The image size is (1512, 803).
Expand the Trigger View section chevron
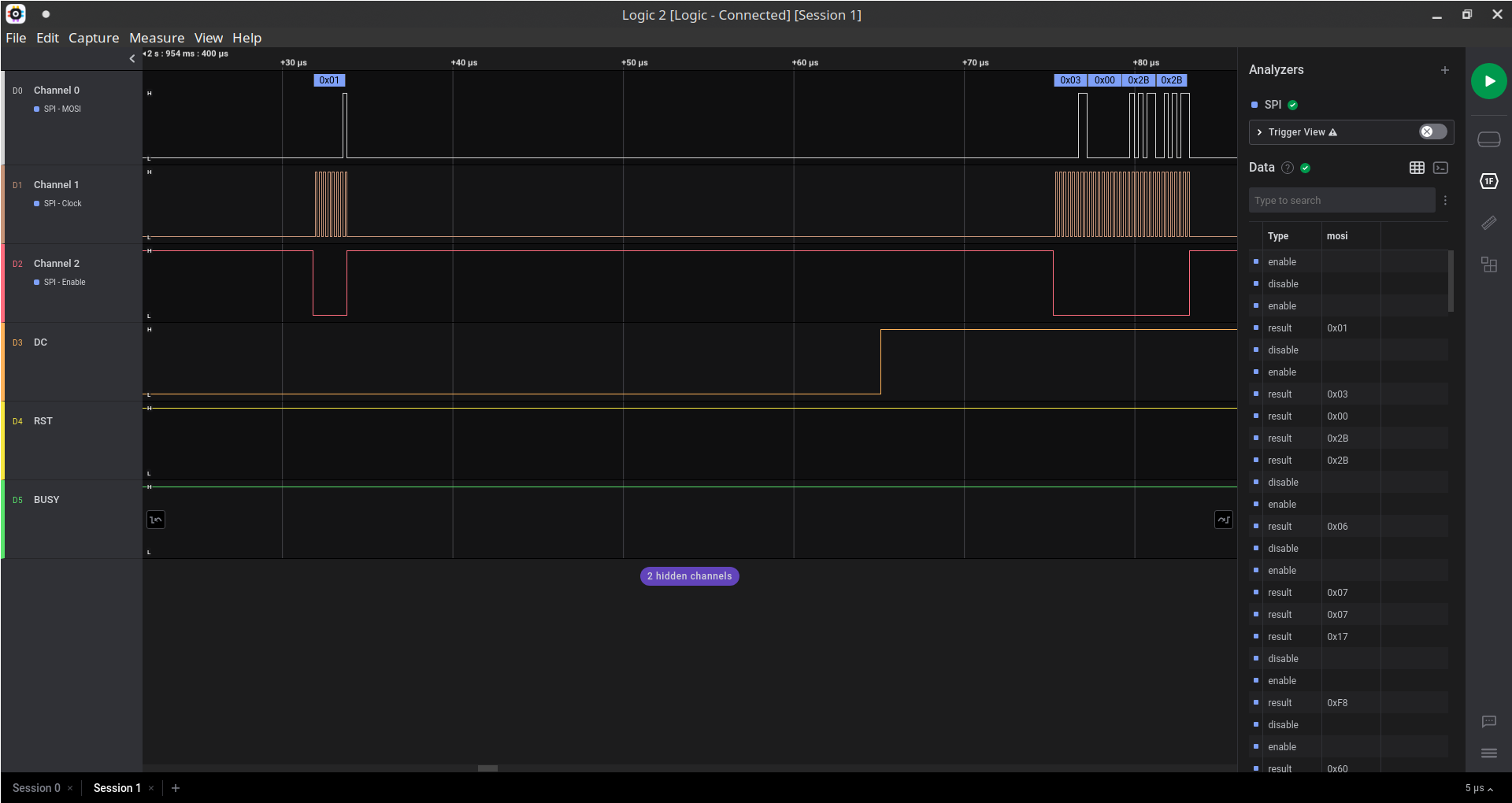pos(1260,132)
